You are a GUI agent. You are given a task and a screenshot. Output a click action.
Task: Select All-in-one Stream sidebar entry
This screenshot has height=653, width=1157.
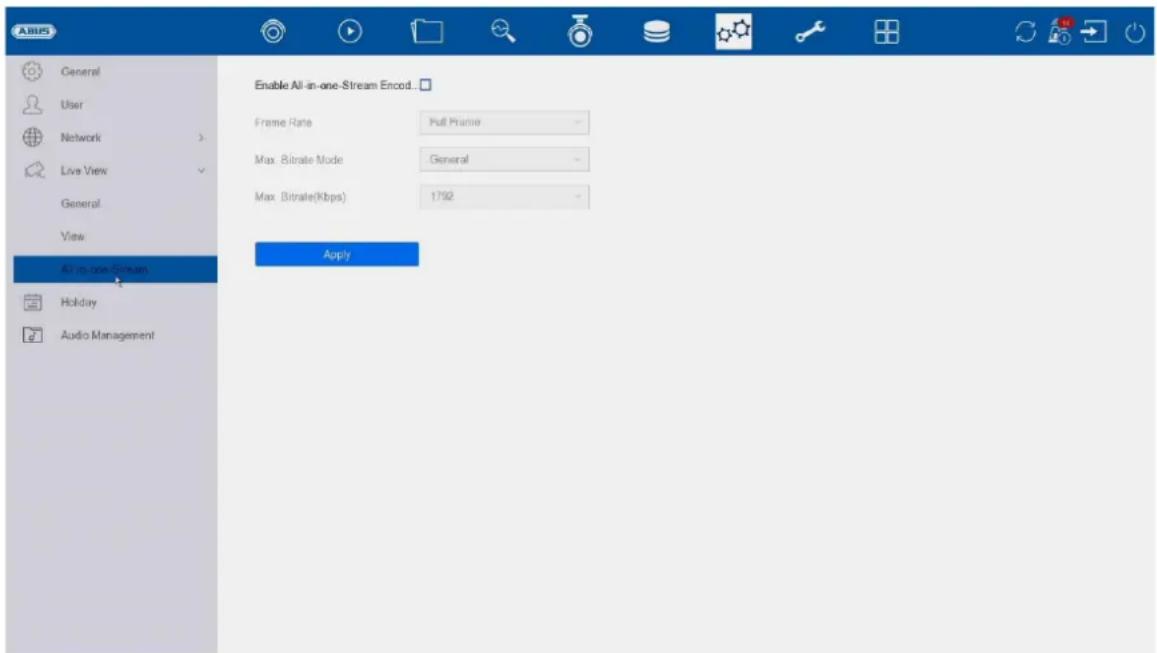[x=115, y=269]
